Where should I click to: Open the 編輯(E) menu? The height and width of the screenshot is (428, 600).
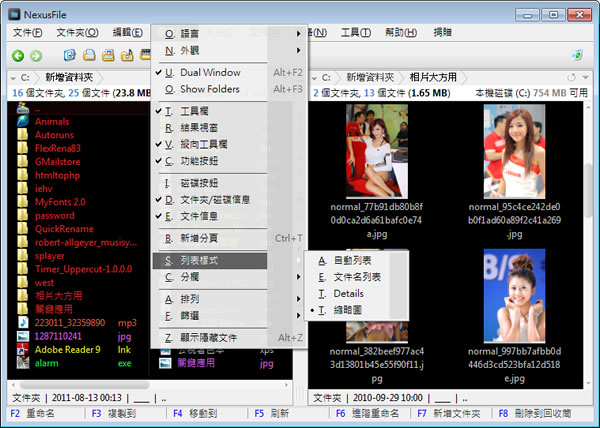pyautogui.click(x=127, y=33)
